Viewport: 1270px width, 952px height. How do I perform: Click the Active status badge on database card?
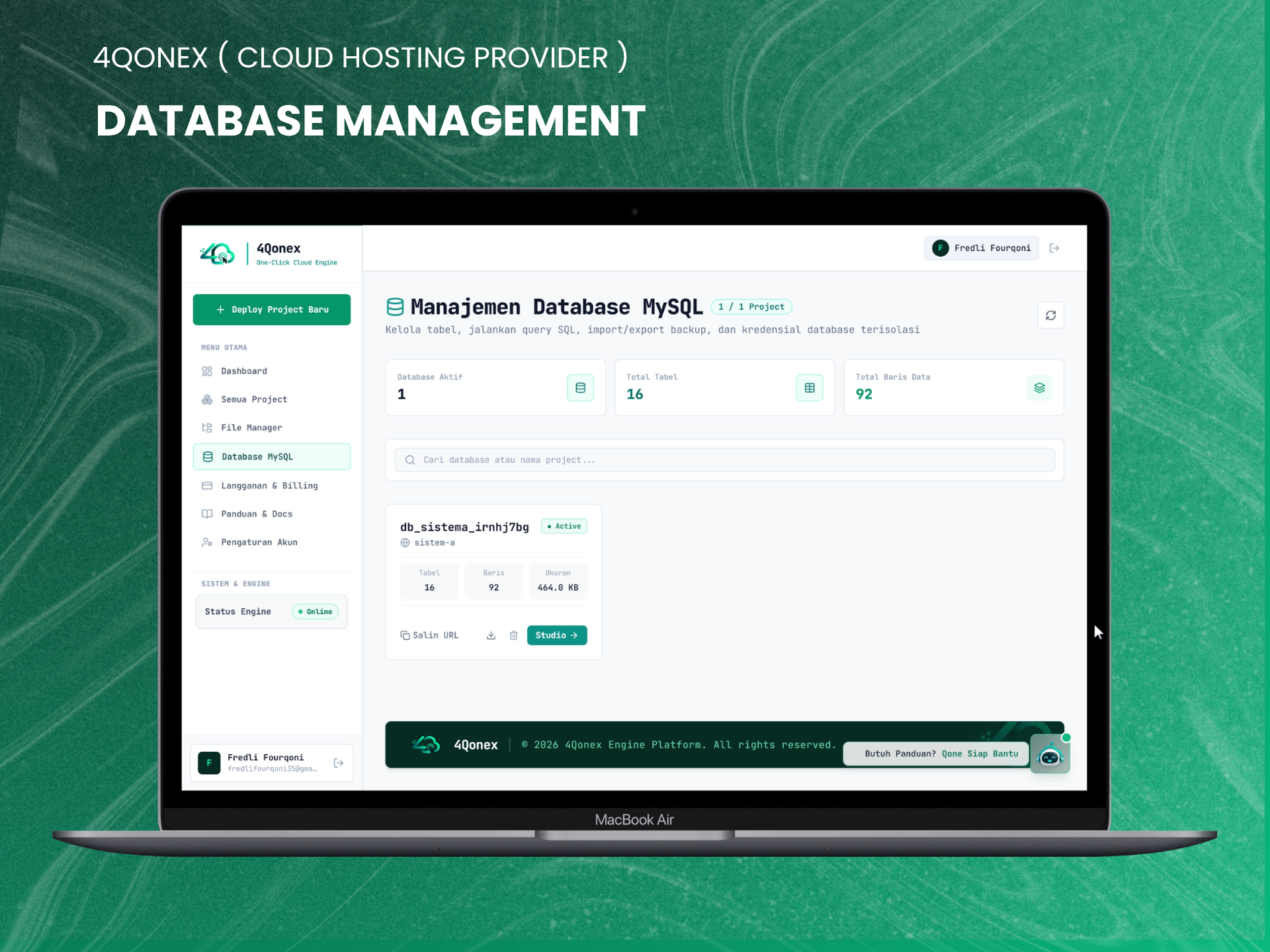564,526
